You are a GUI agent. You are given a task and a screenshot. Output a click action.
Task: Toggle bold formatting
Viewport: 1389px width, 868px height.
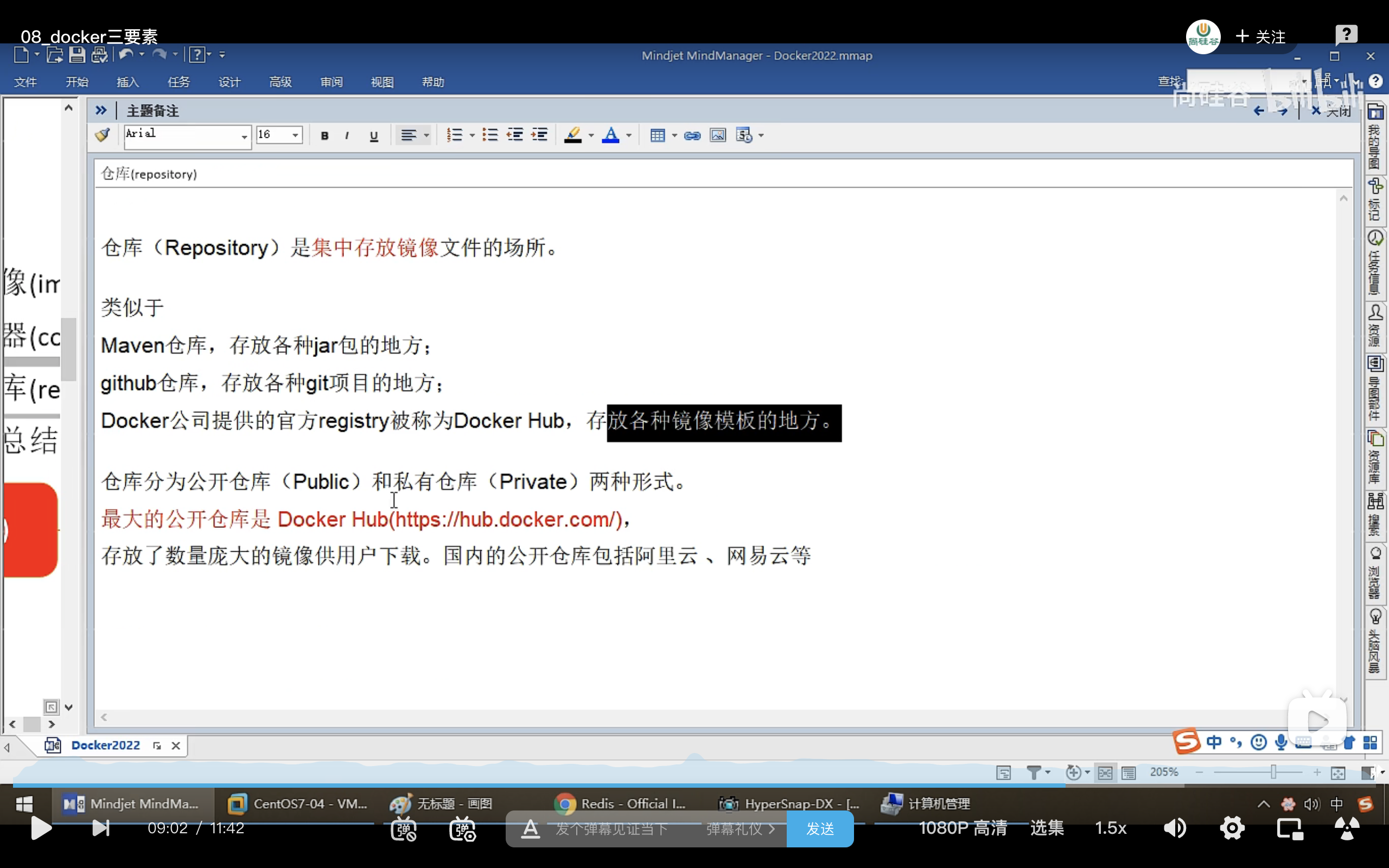click(325, 136)
